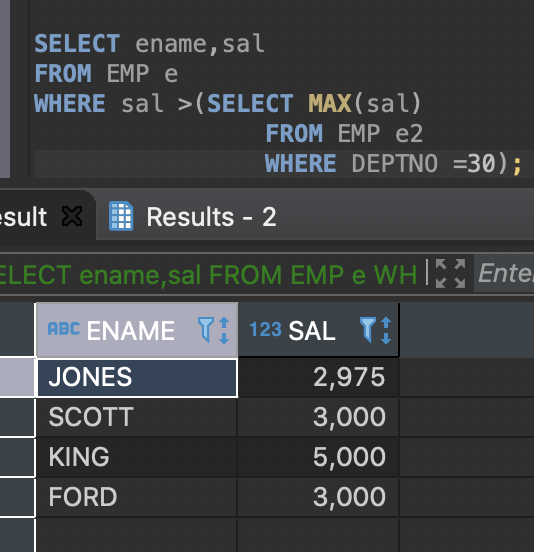The height and width of the screenshot is (552, 534).
Task: Click the Results - 2 grid icon
Action: click(x=121, y=216)
